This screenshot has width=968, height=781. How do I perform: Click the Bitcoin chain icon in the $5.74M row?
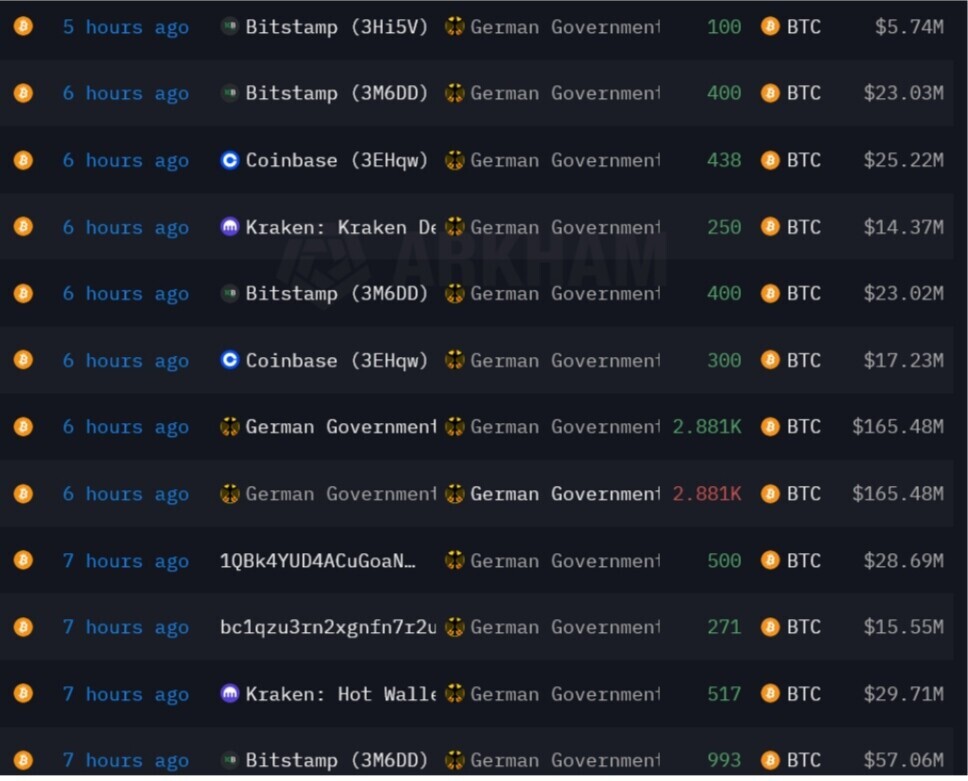[x=23, y=27]
